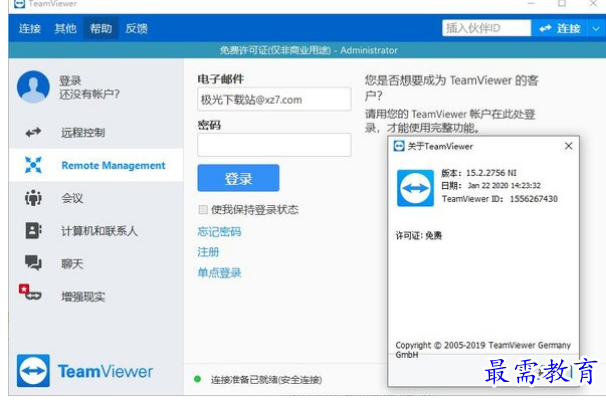
Task: Open the 帮助 menu
Action: [x=101, y=28]
